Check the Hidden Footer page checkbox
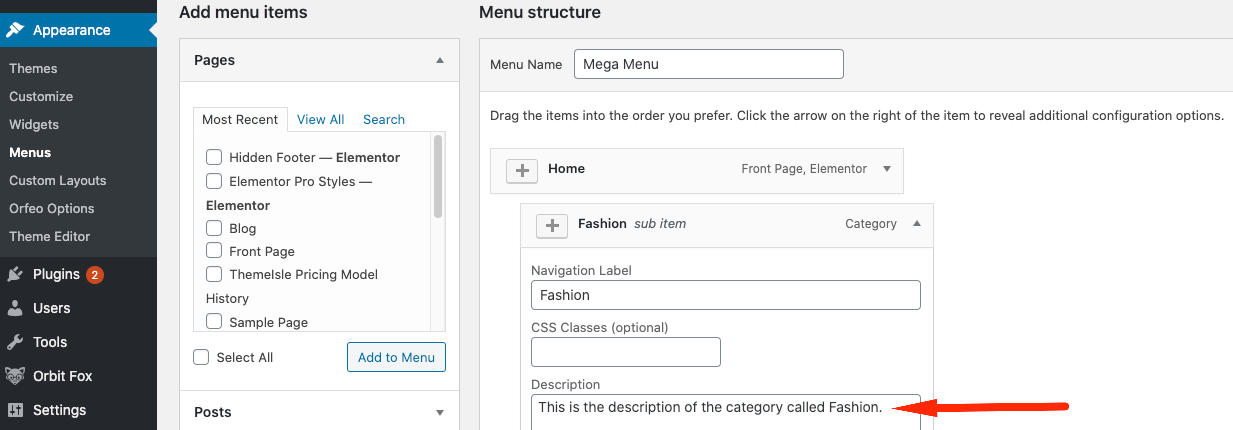 point(214,157)
